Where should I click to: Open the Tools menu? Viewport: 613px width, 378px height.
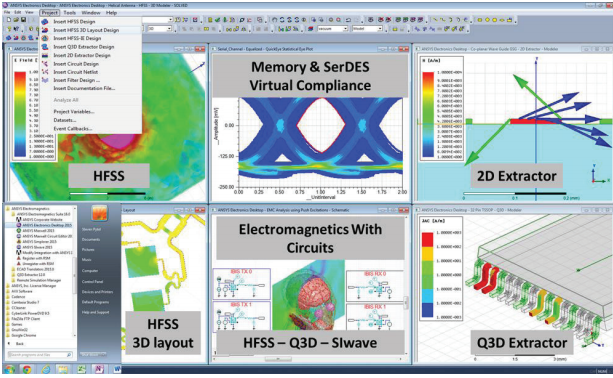[x=69, y=13]
